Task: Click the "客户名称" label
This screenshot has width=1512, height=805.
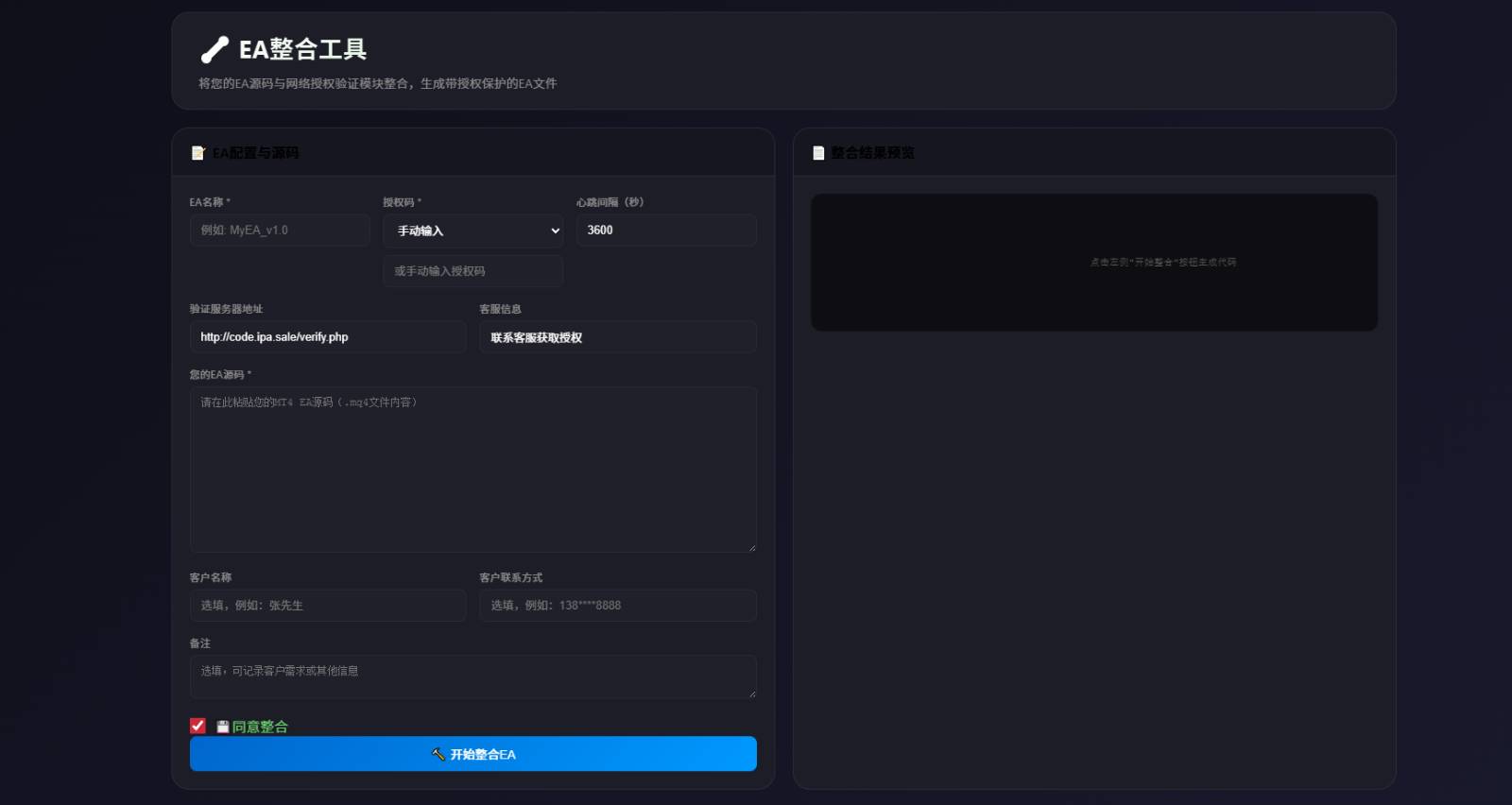Action: [x=211, y=577]
